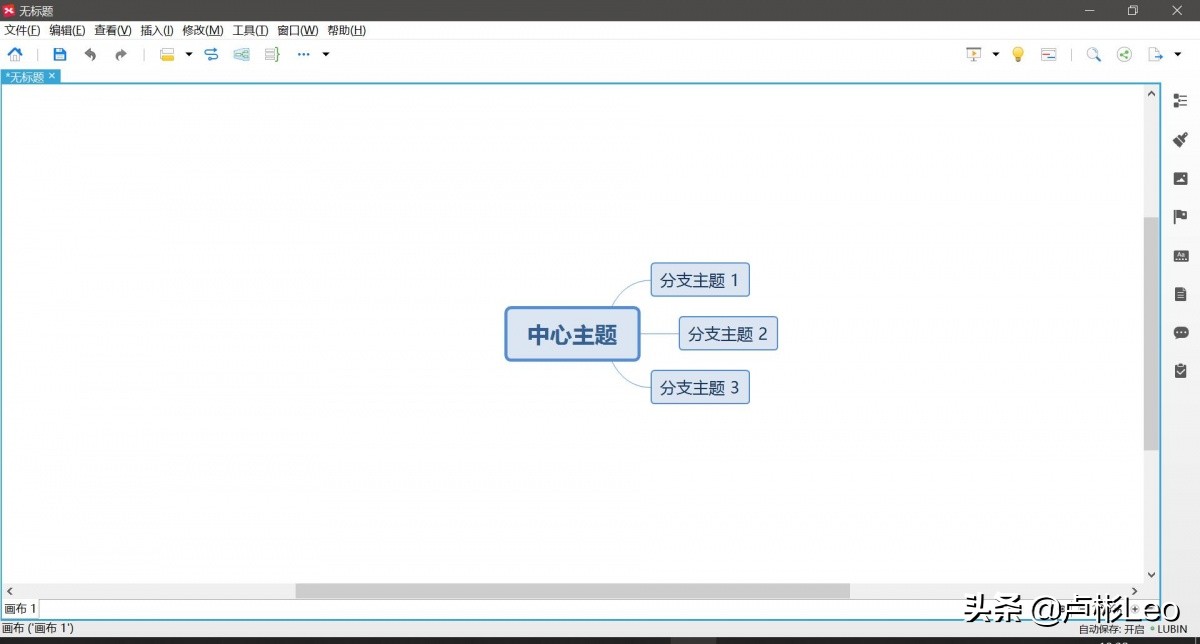Click the Export file icon
The height and width of the screenshot is (644, 1200).
tap(1154, 54)
